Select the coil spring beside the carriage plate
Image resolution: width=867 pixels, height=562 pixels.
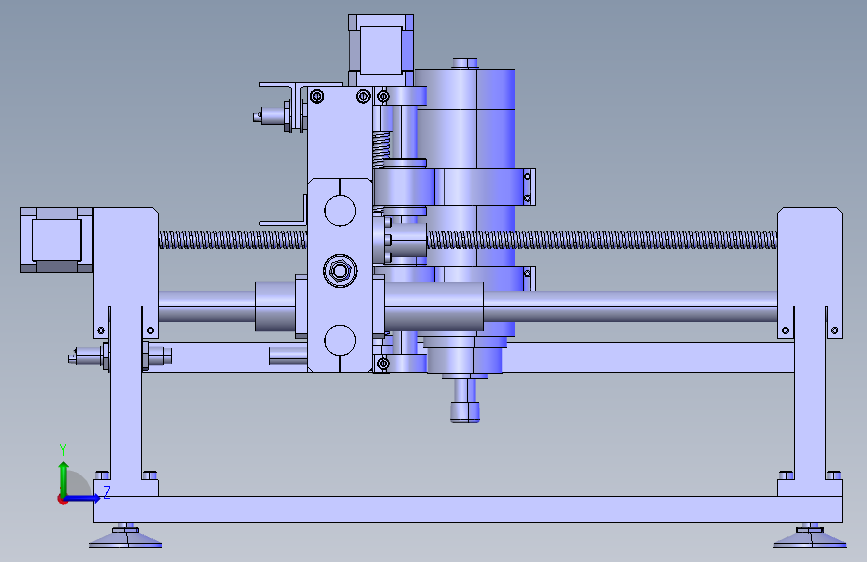(x=382, y=149)
